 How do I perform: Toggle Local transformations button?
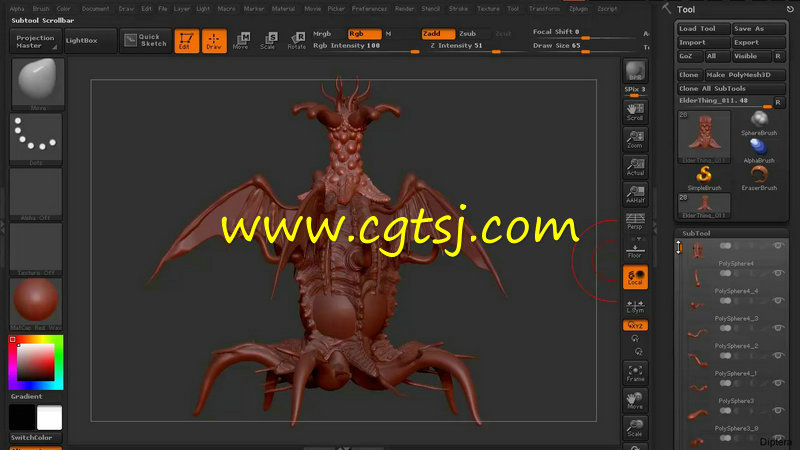click(x=635, y=277)
